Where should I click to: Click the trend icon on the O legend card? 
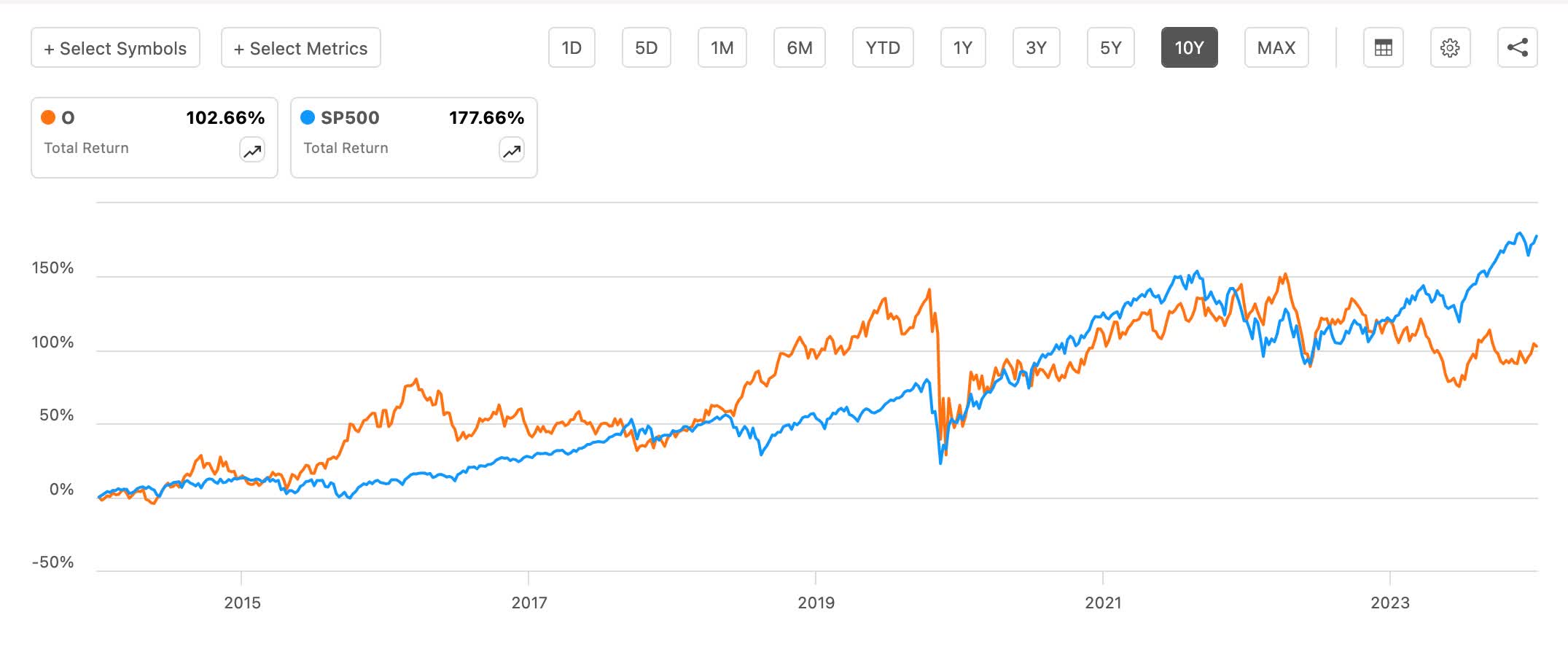[x=251, y=149]
